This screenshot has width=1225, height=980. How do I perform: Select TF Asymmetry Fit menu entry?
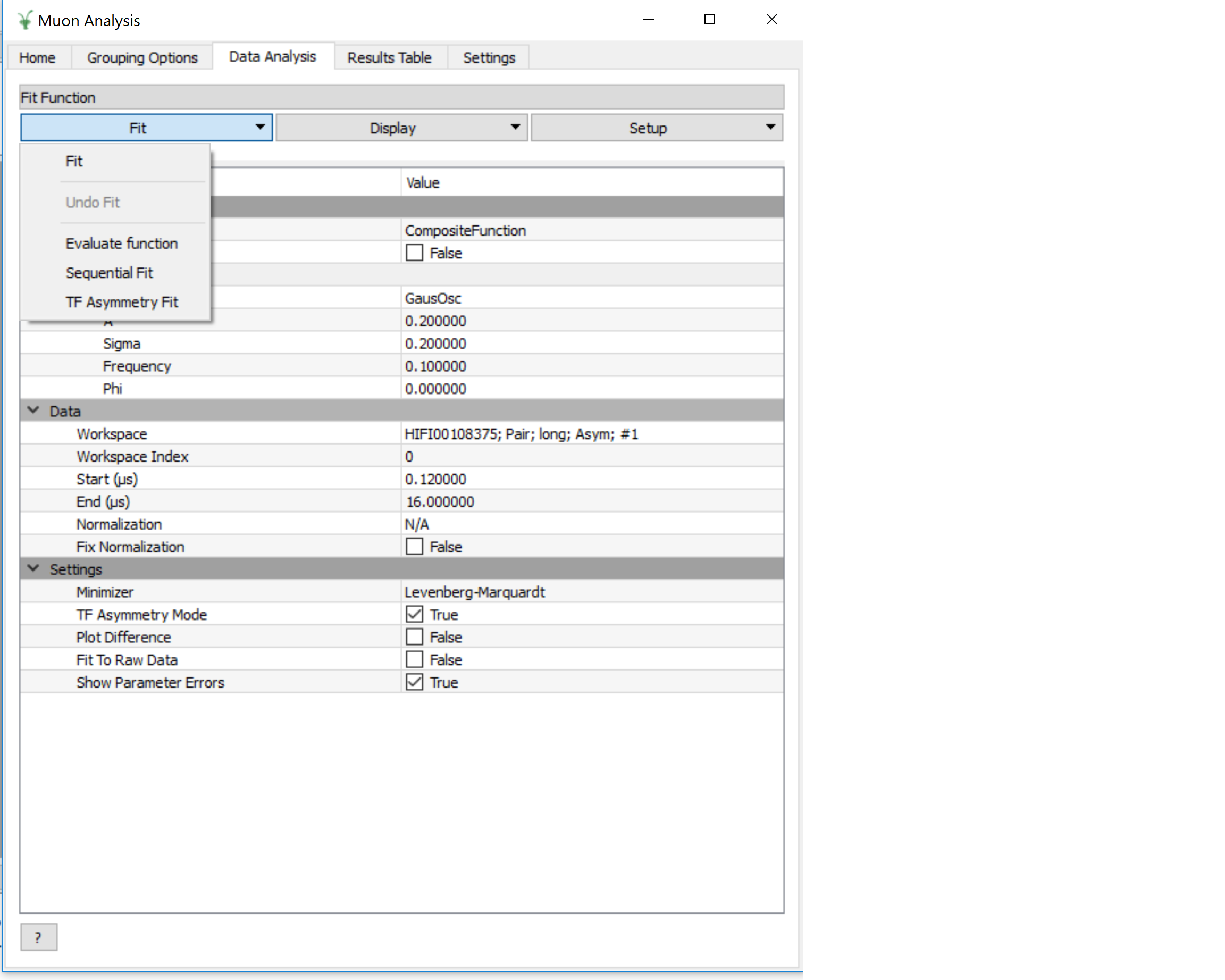coord(122,302)
